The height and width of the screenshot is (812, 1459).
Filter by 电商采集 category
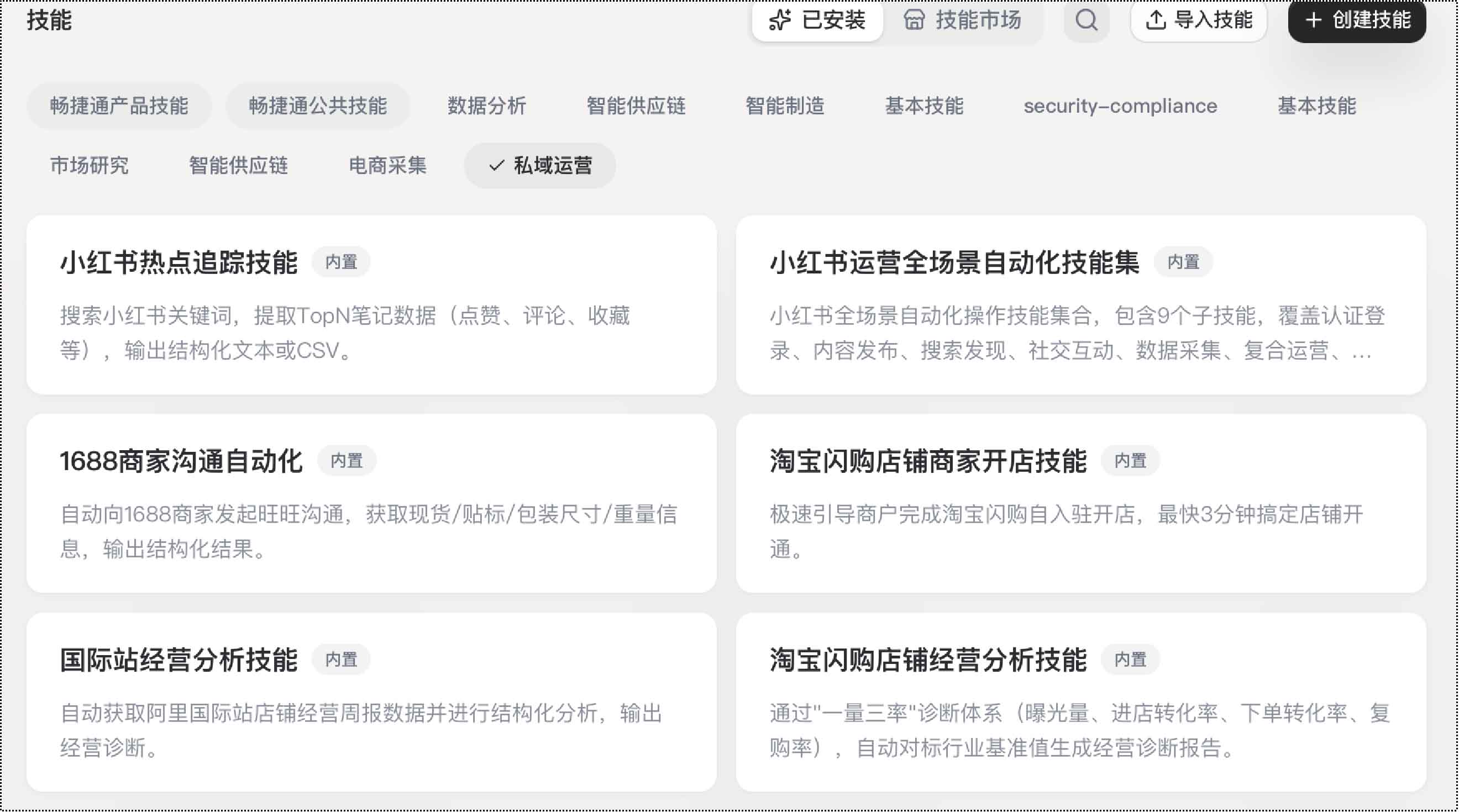pos(387,166)
